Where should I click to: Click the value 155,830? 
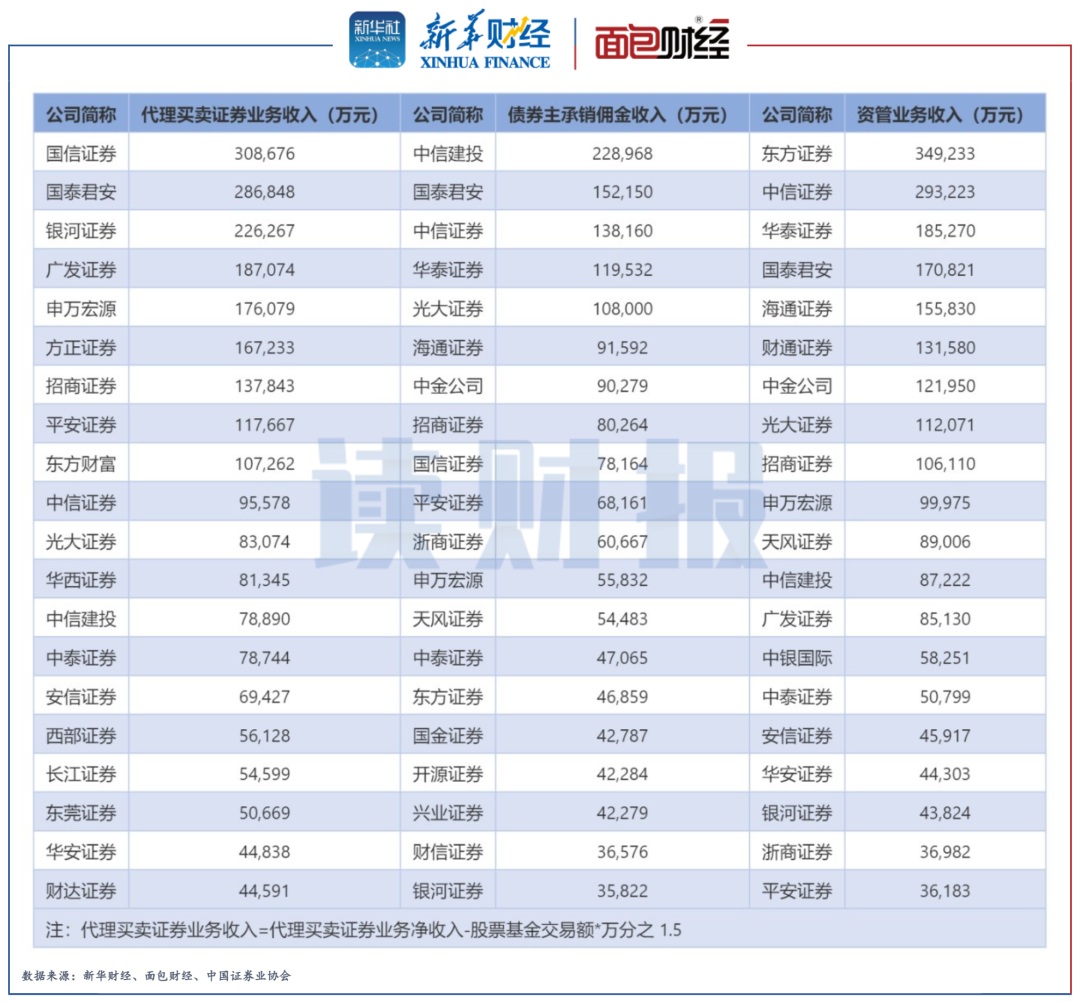[x=945, y=309]
